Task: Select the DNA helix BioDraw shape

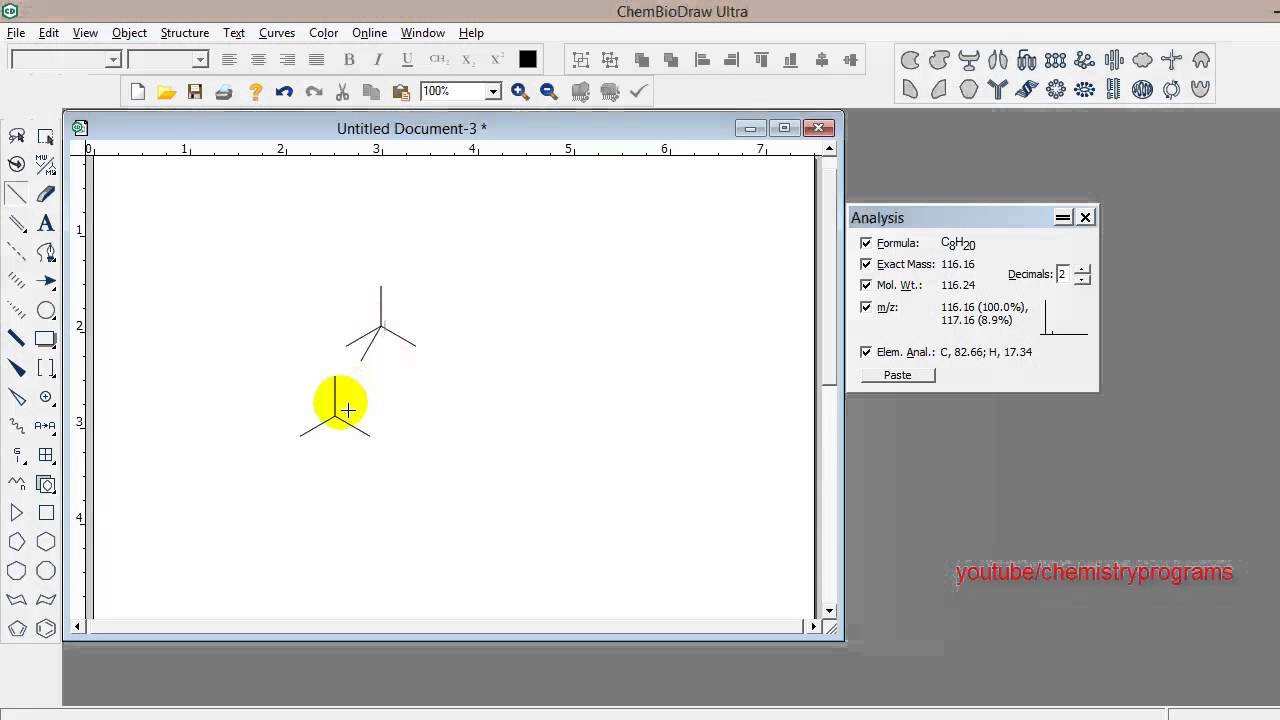Action: click(x=1026, y=89)
